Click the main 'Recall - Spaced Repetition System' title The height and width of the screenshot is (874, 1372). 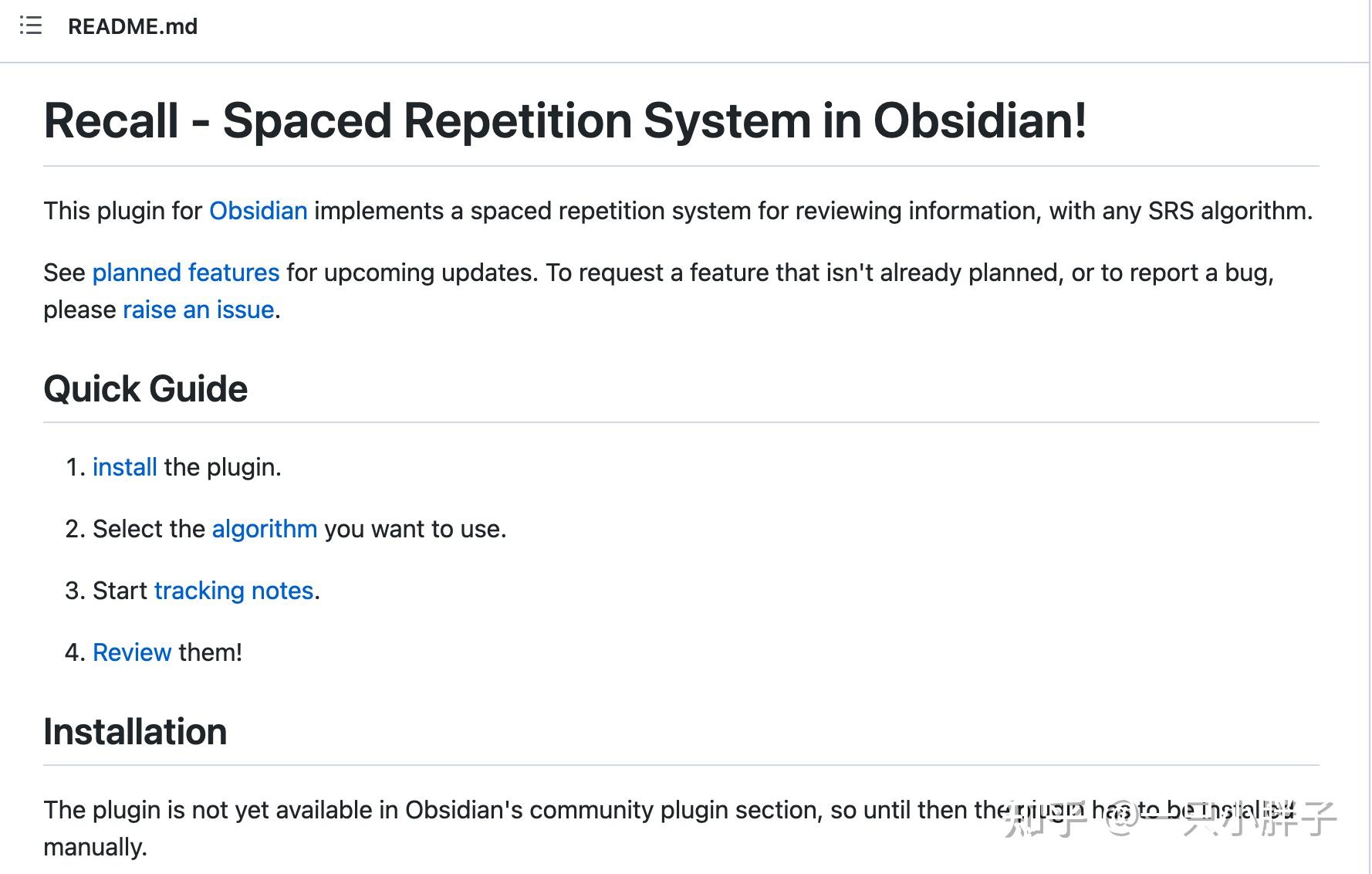[565, 121]
